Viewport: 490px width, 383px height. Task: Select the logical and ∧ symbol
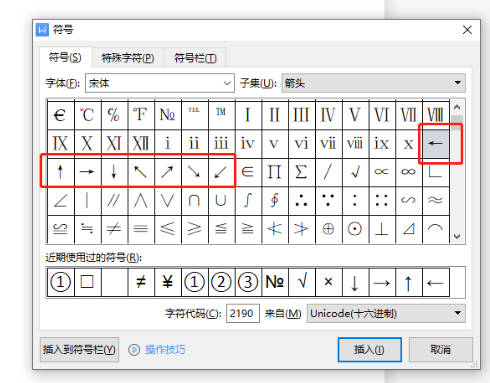click(x=141, y=201)
